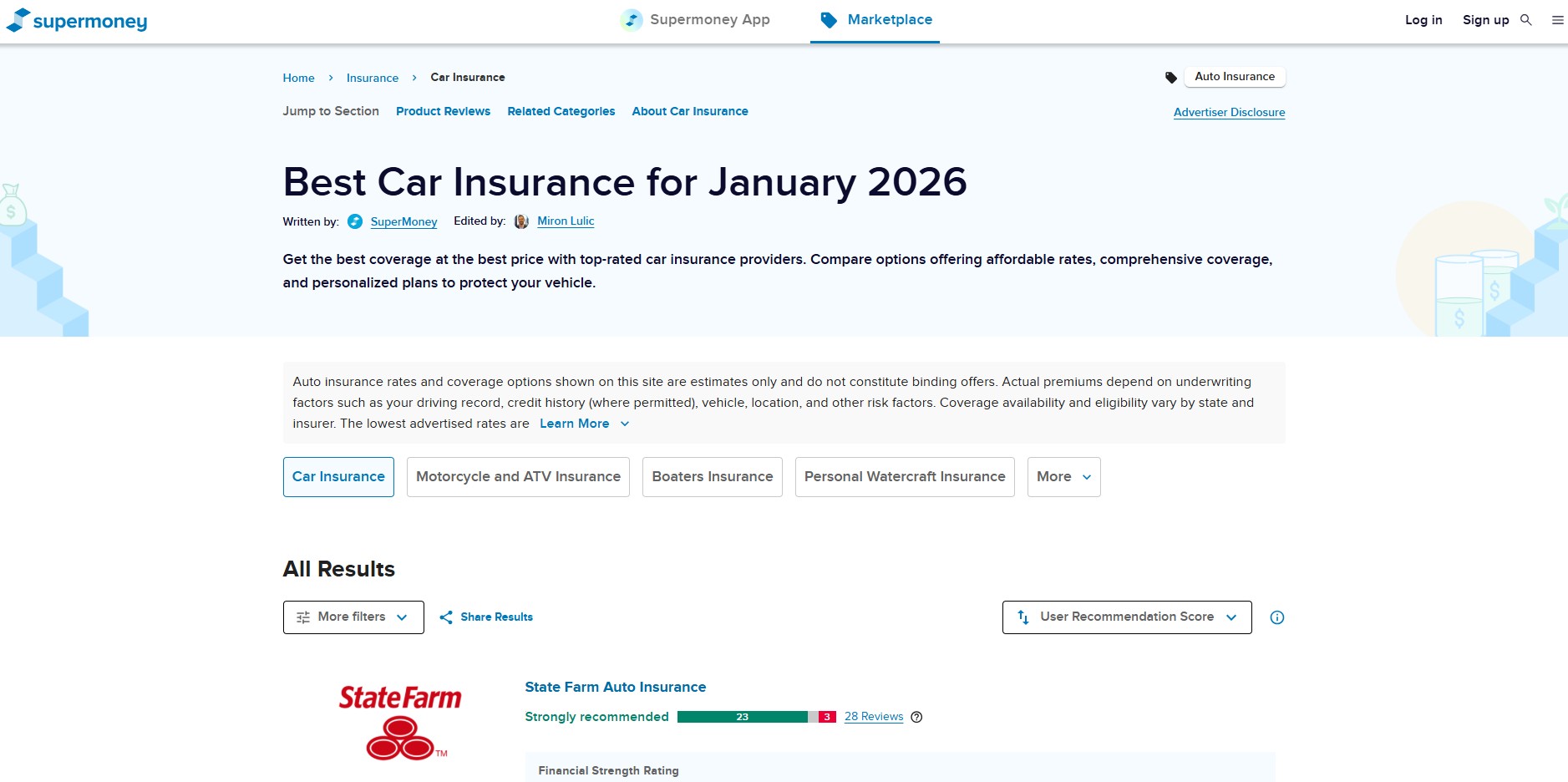Select the Car Insurance category tab
The height and width of the screenshot is (782, 1568).
338,477
